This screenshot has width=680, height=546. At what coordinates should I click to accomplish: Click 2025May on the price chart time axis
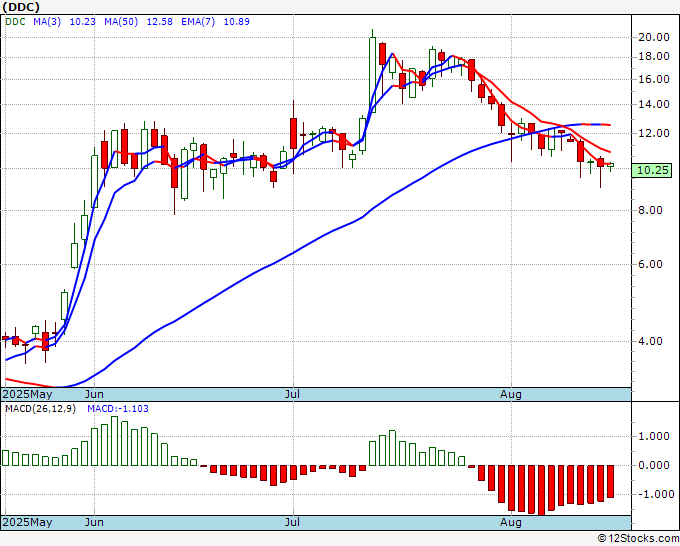pyautogui.click(x=28, y=394)
